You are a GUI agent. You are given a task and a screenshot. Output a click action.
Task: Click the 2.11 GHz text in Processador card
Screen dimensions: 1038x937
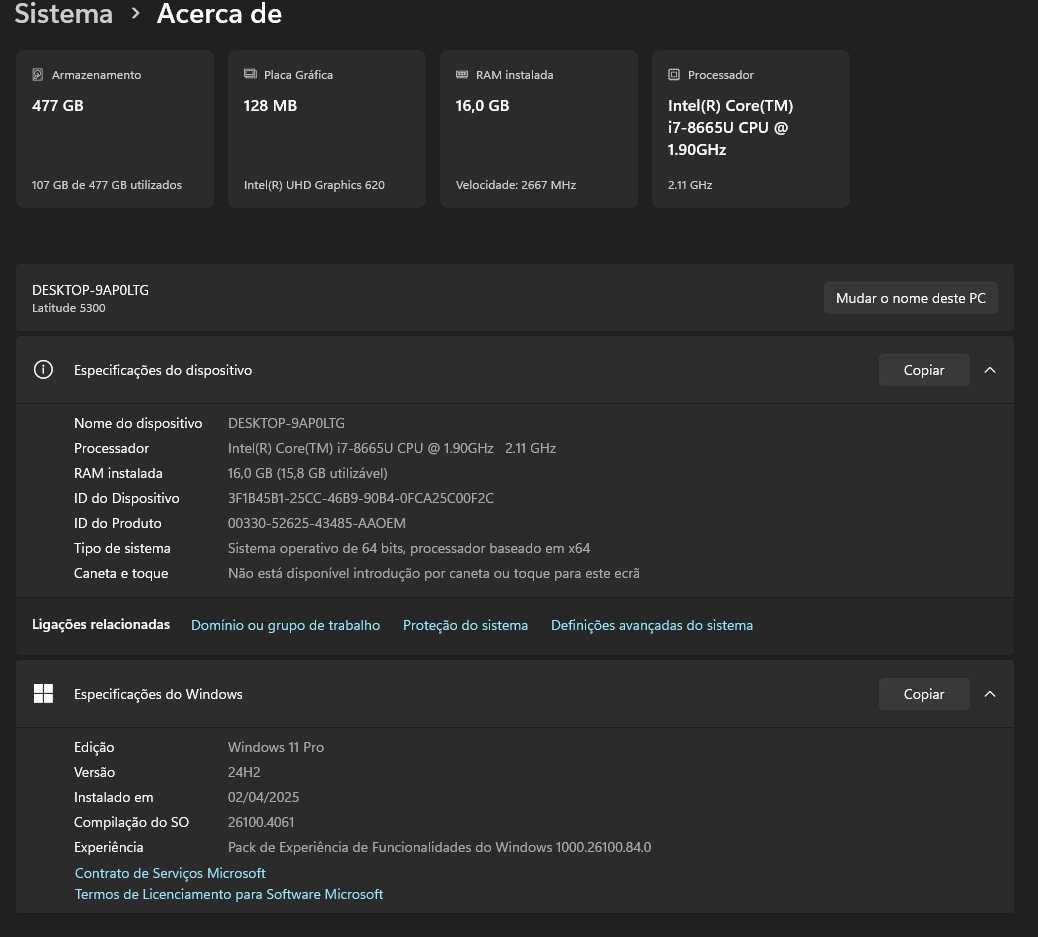tap(690, 185)
